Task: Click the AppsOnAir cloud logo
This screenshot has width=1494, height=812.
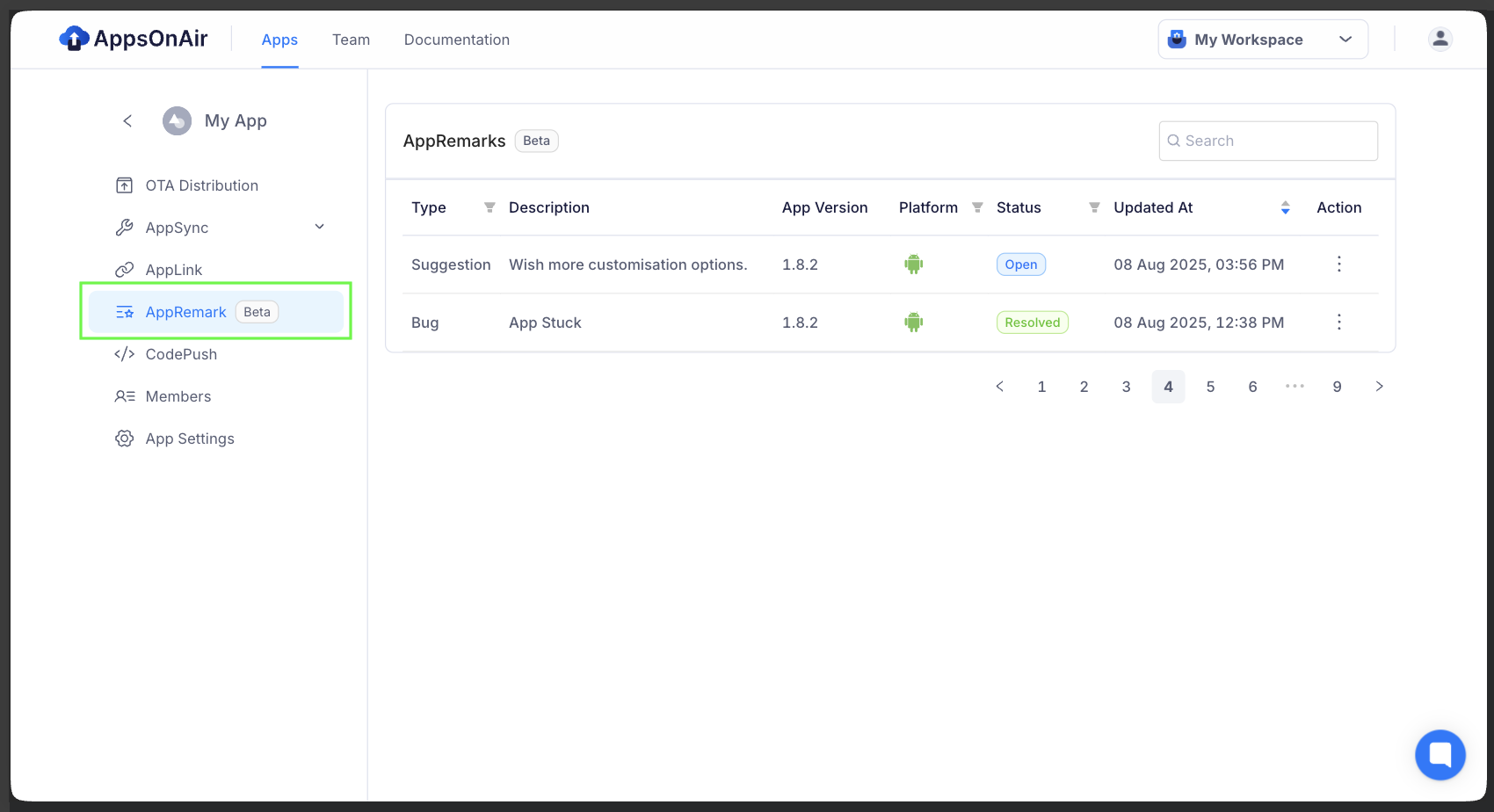Action: click(74, 39)
